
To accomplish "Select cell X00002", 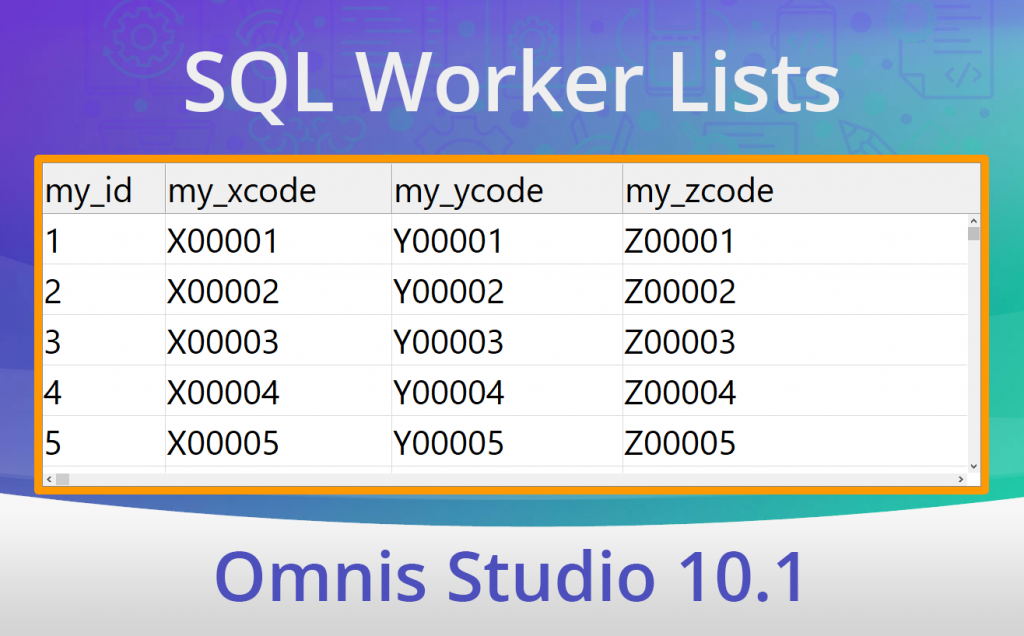I will tap(278, 290).
